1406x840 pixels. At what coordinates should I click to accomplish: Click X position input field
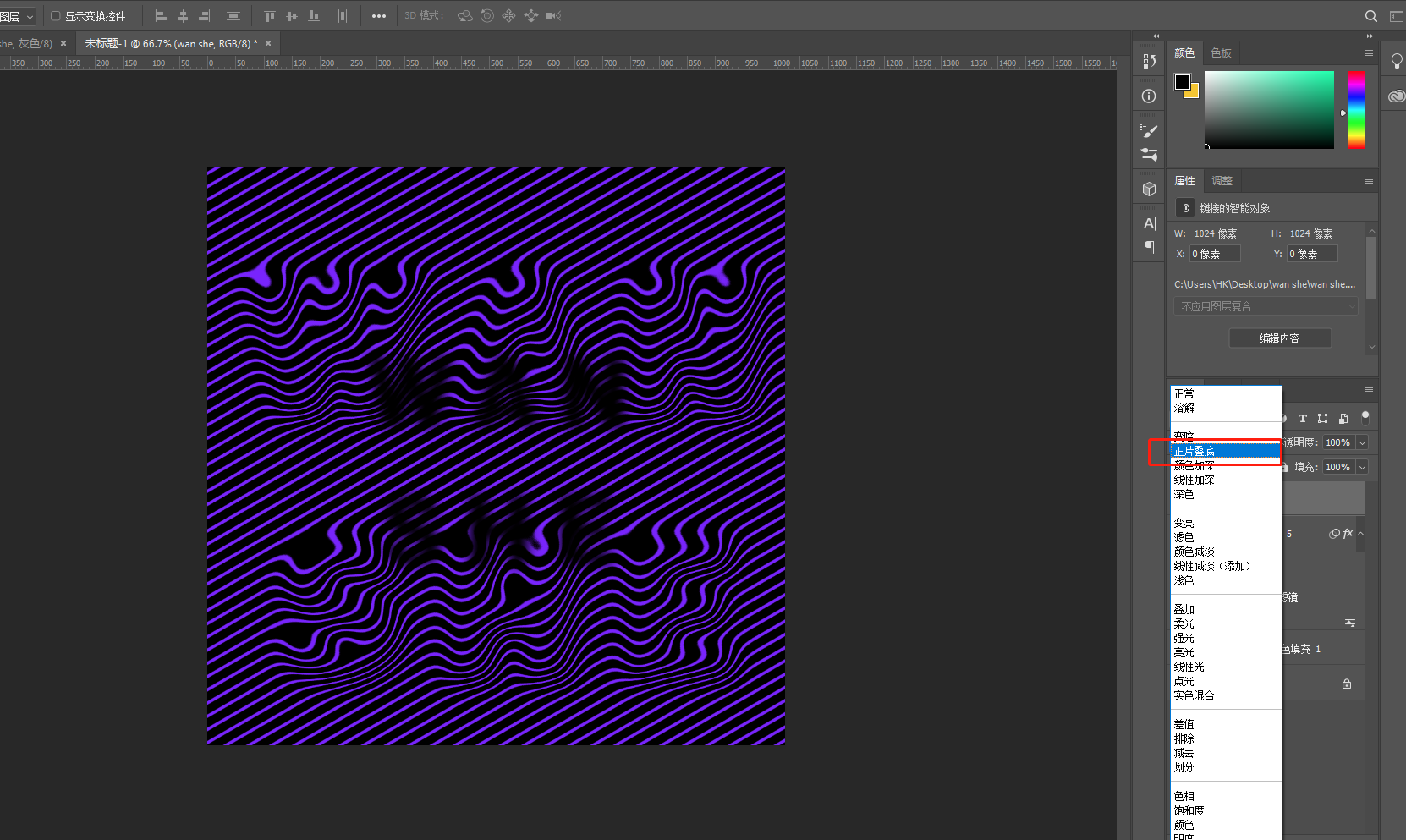tap(1215, 254)
